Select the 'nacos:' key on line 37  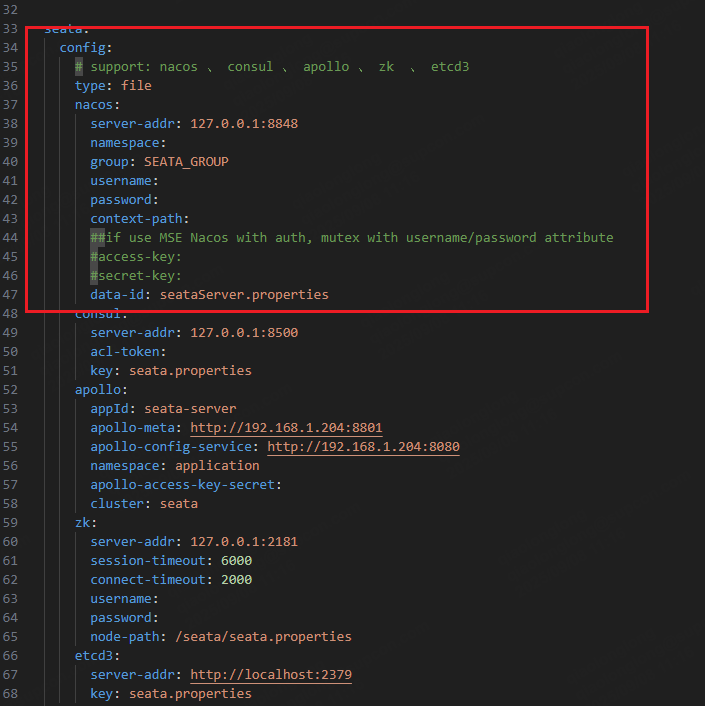[97, 105]
